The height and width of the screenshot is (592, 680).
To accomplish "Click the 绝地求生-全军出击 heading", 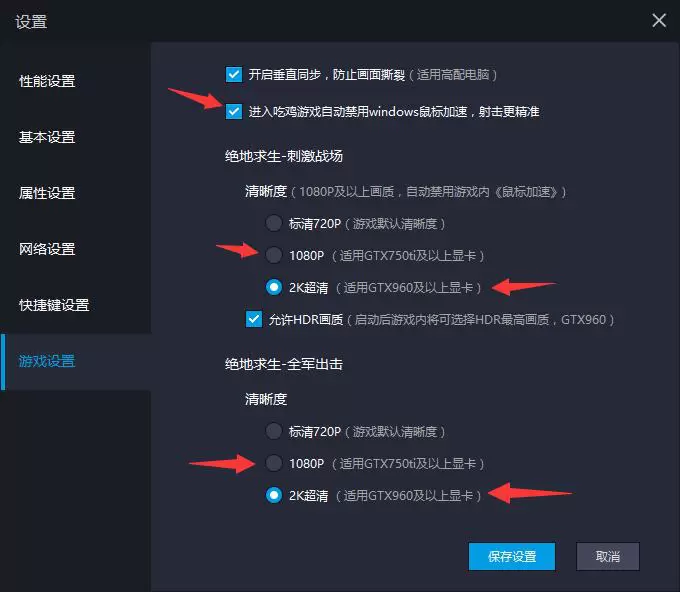I will (284, 364).
